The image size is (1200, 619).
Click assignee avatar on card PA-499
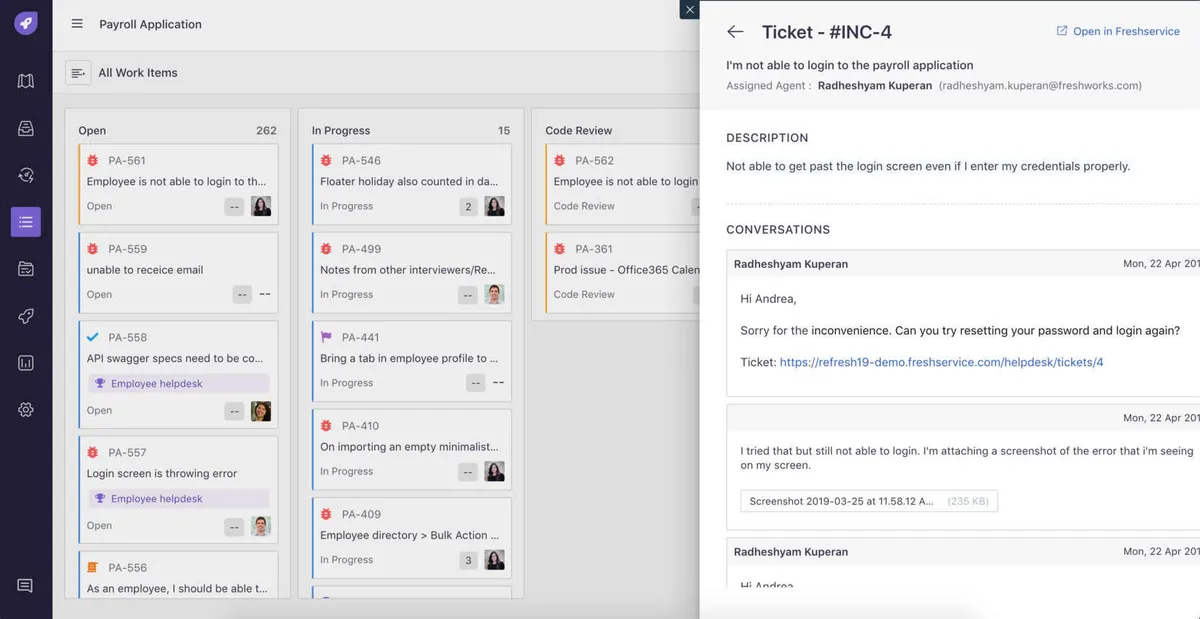(x=494, y=294)
